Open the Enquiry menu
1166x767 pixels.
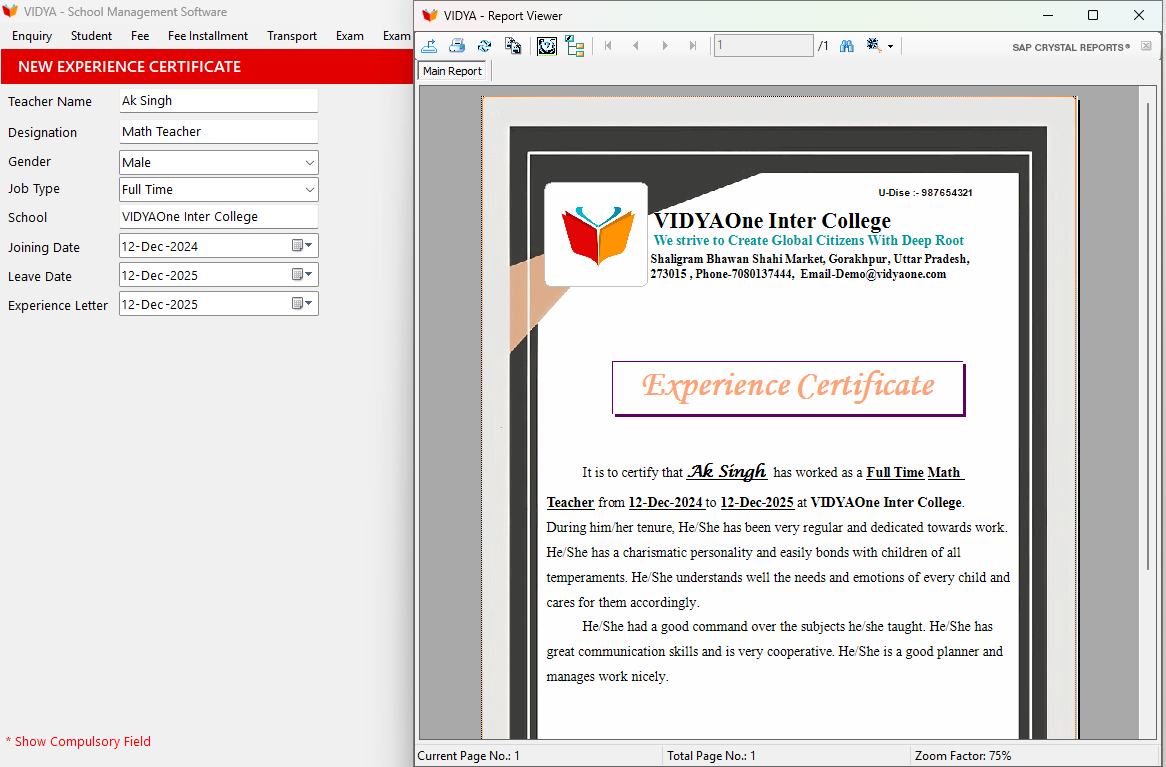(x=32, y=36)
